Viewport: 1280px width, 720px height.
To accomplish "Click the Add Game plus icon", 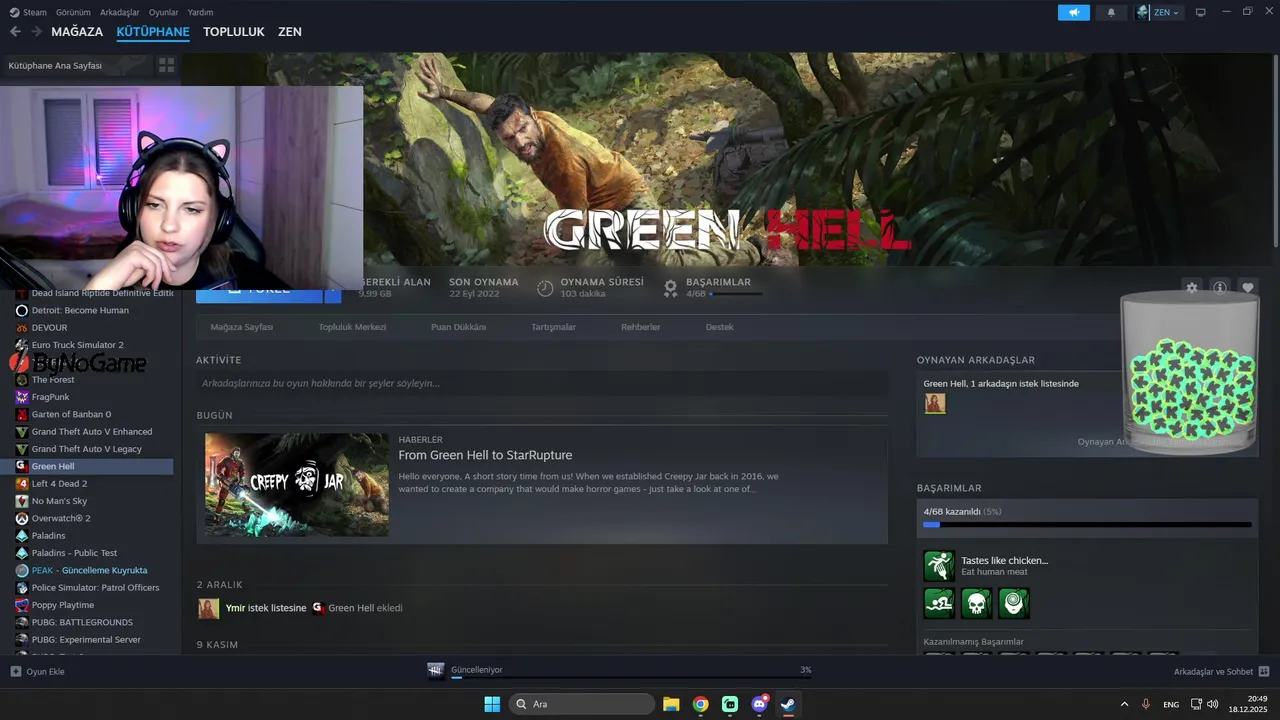I will point(15,671).
